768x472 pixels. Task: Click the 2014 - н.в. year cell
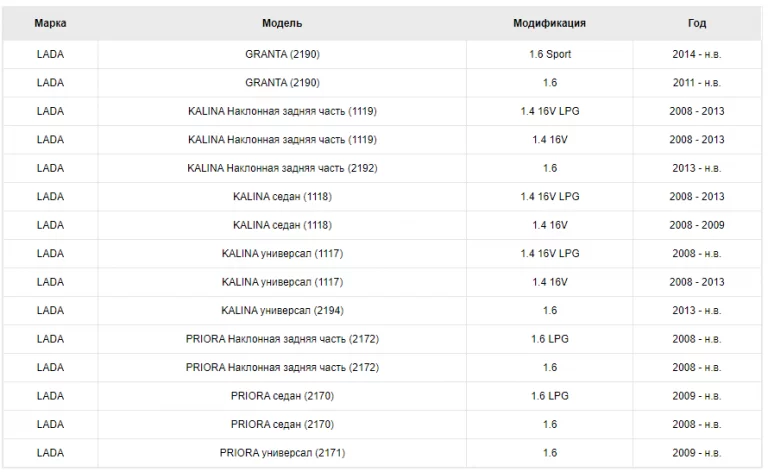click(x=697, y=54)
